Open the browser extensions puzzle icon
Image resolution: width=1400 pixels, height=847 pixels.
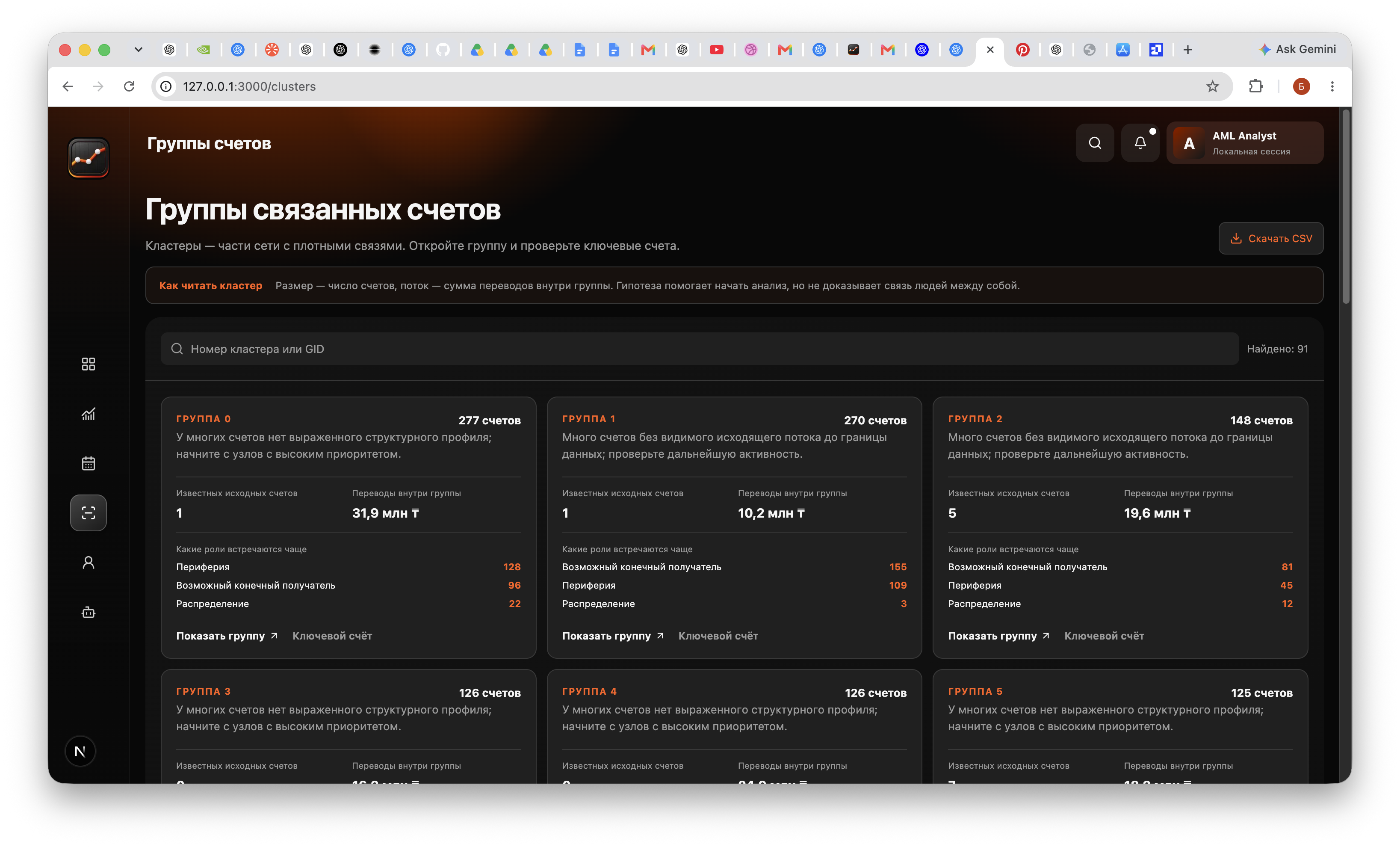1256,86
